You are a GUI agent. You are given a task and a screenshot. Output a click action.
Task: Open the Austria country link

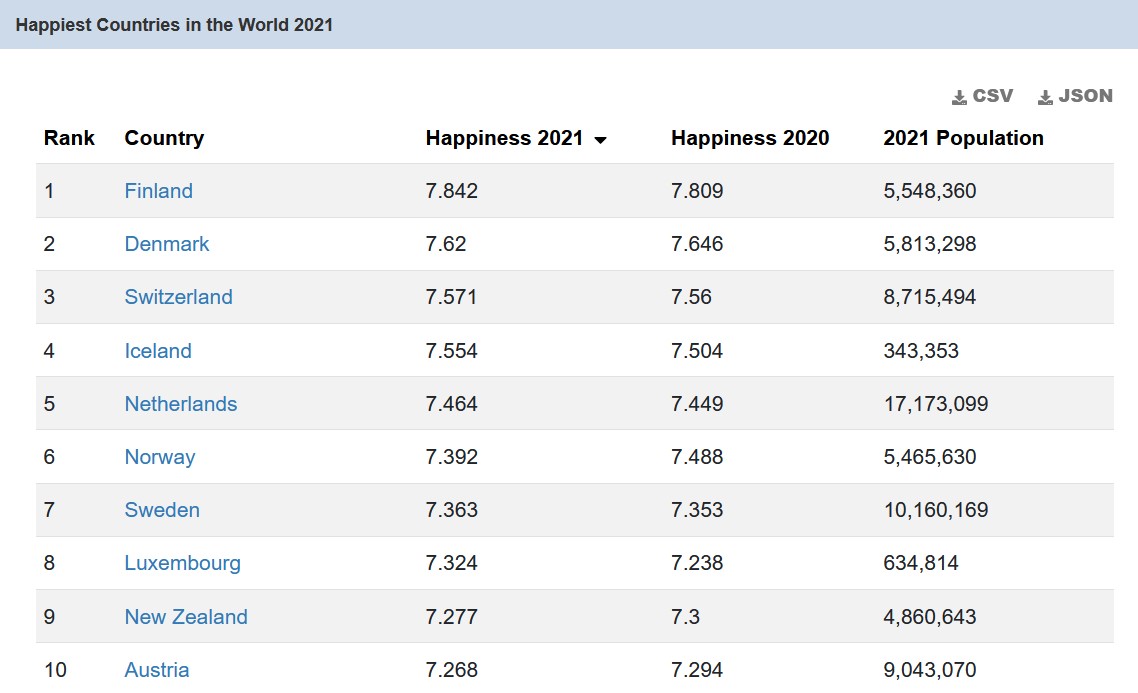pos(157,670)
